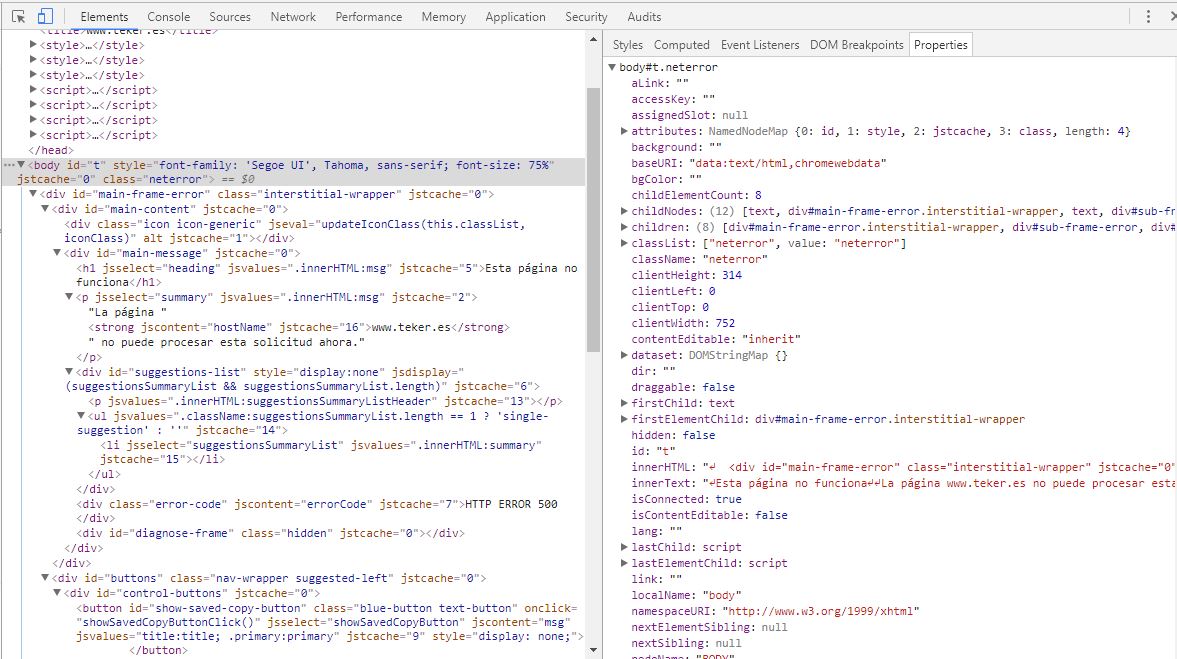Switch to the Elements tab
This screenshot has width=1177, height=659.
[104, 17]
